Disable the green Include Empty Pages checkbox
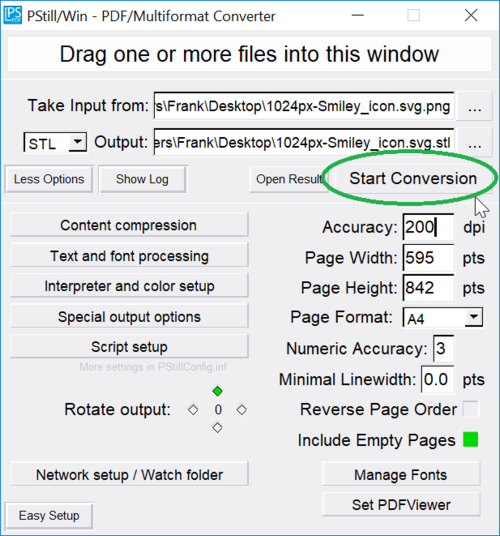The height and width of the screenshot is (536, 500). (x=471, y=439)
